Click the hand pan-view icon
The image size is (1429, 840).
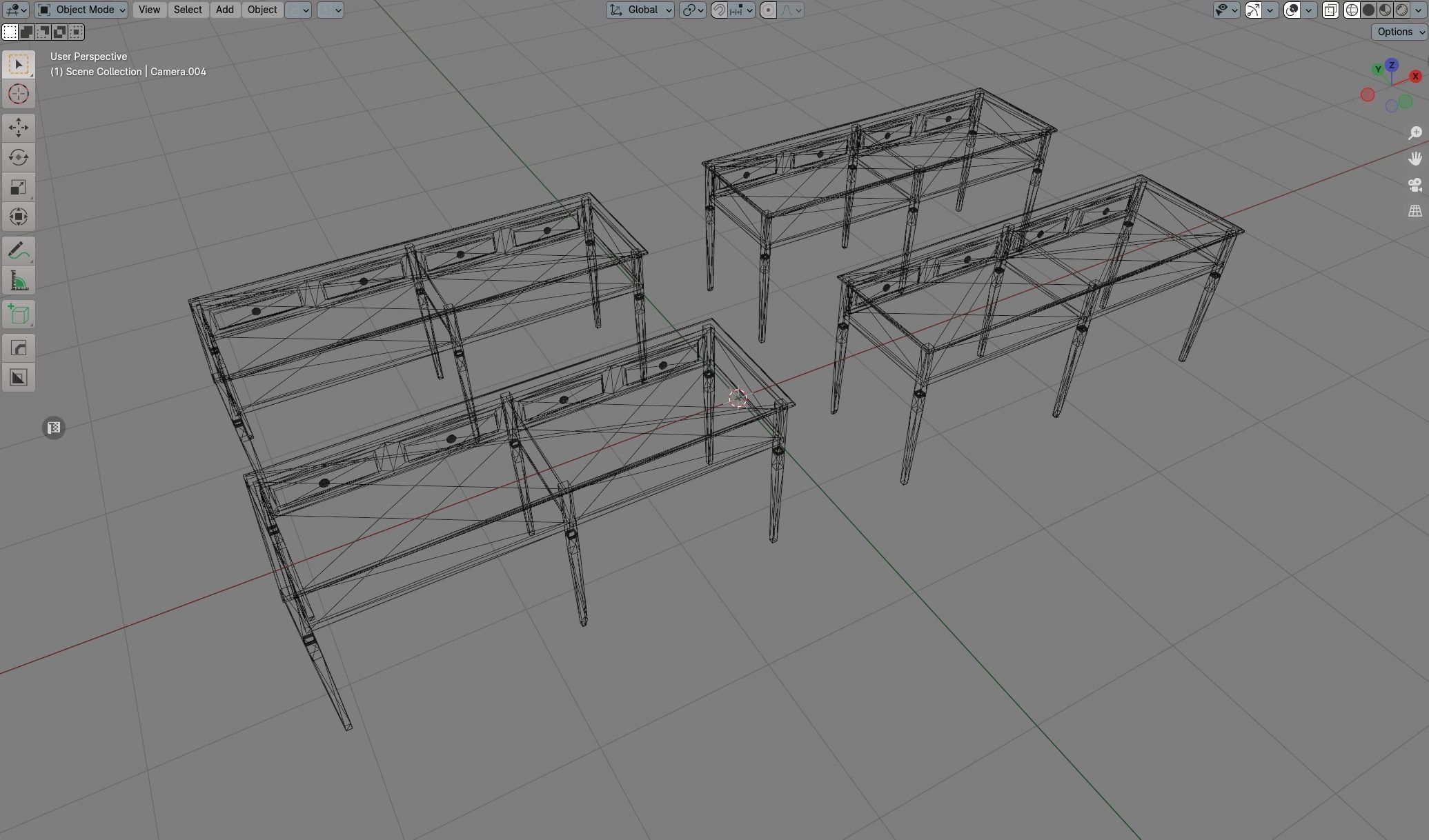tap(1415, 159)
